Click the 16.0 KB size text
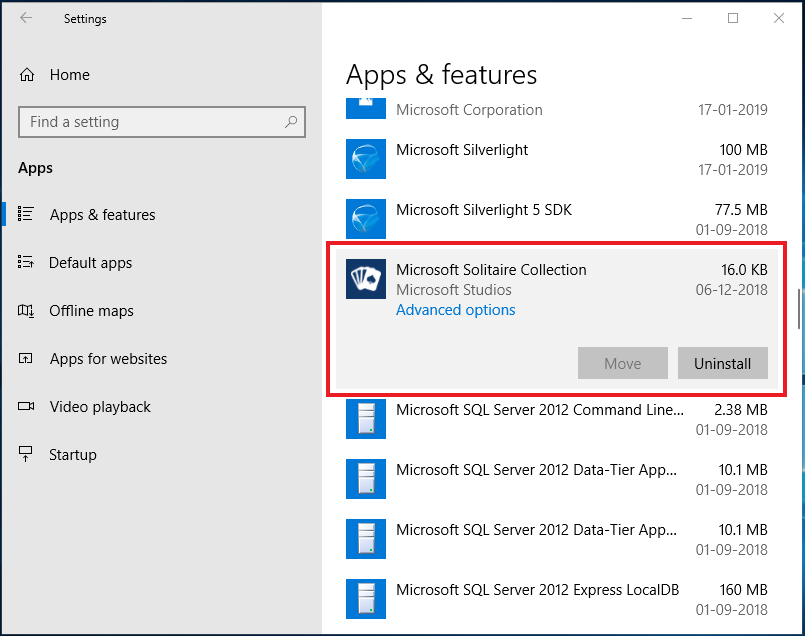This screenshot has width=805, height=636. [x=744, y=270]
